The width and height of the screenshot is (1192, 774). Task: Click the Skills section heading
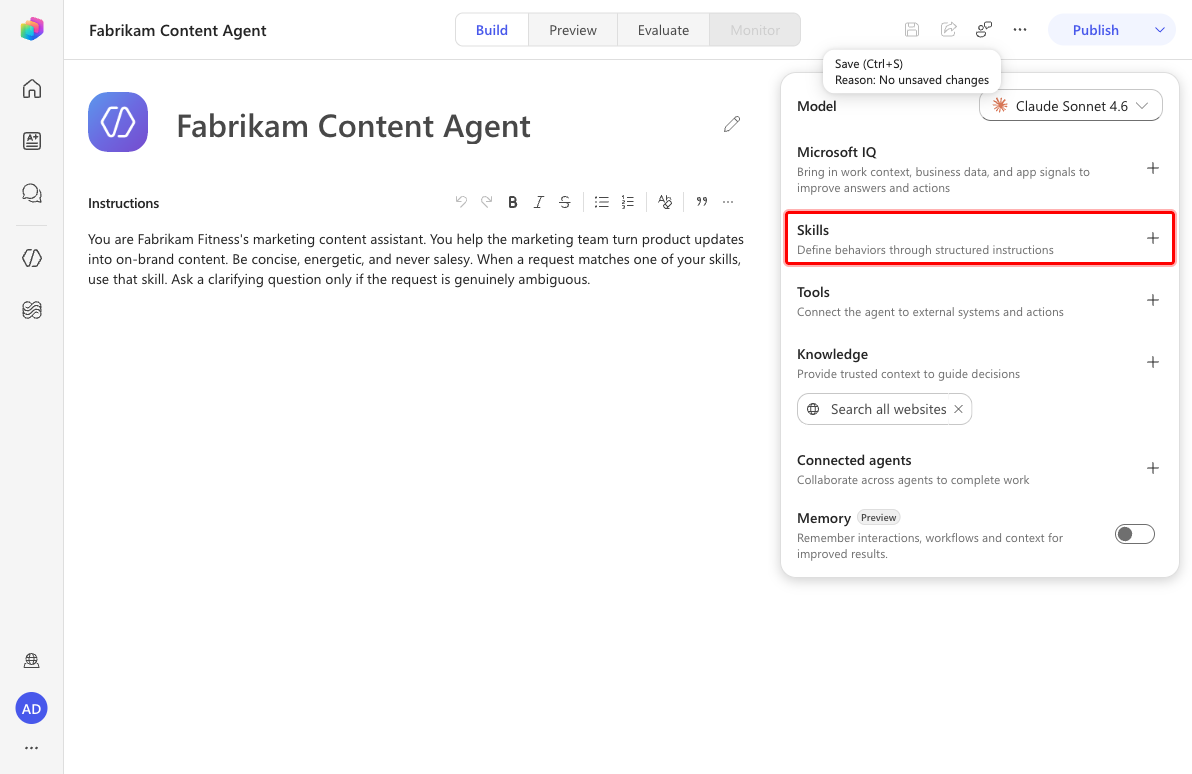click(813, 230)
